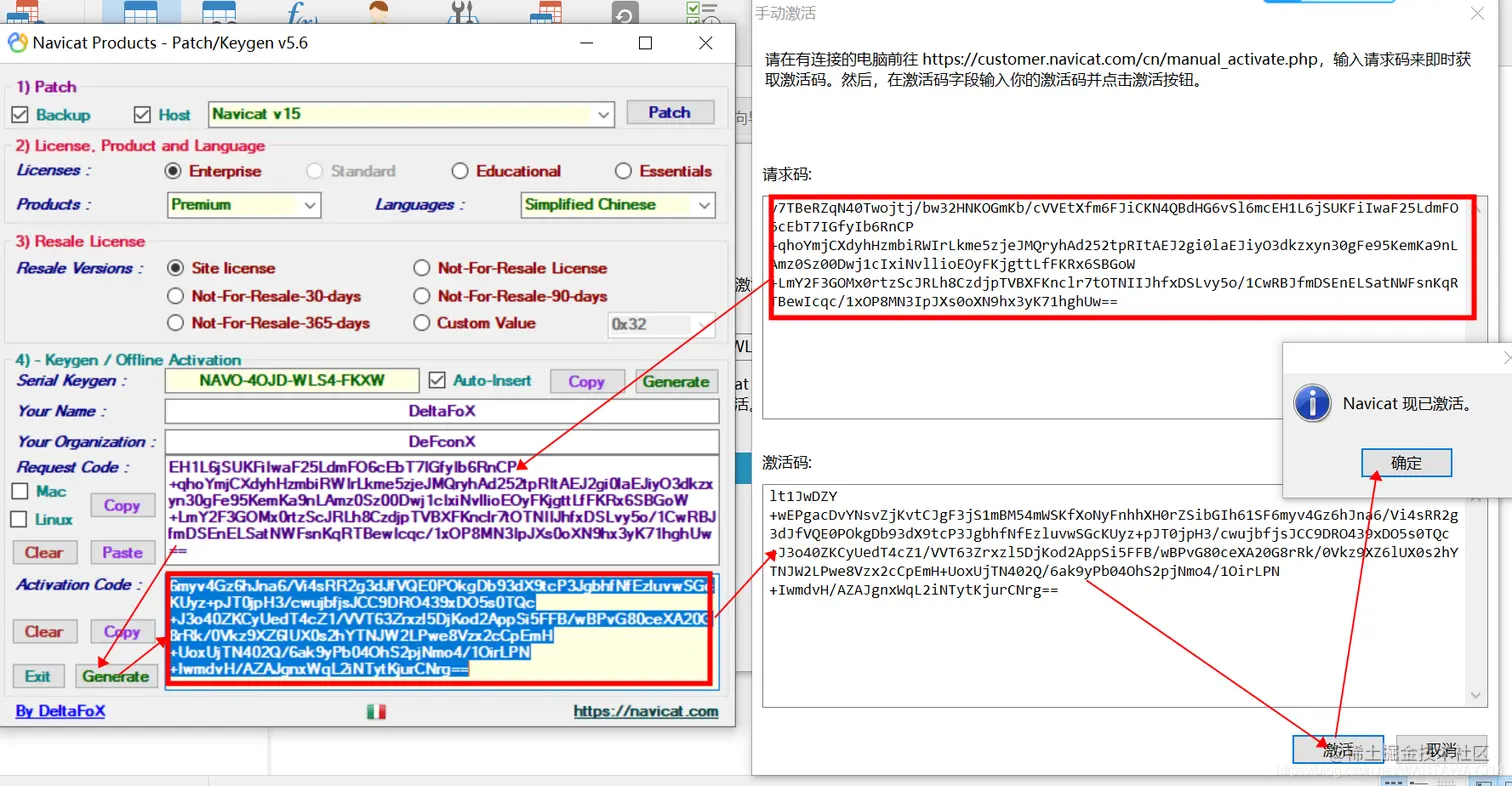Select Not-For-Resale-90-days radio button
This screenshot has width=1512, height=786.
(x=422, y=296)
